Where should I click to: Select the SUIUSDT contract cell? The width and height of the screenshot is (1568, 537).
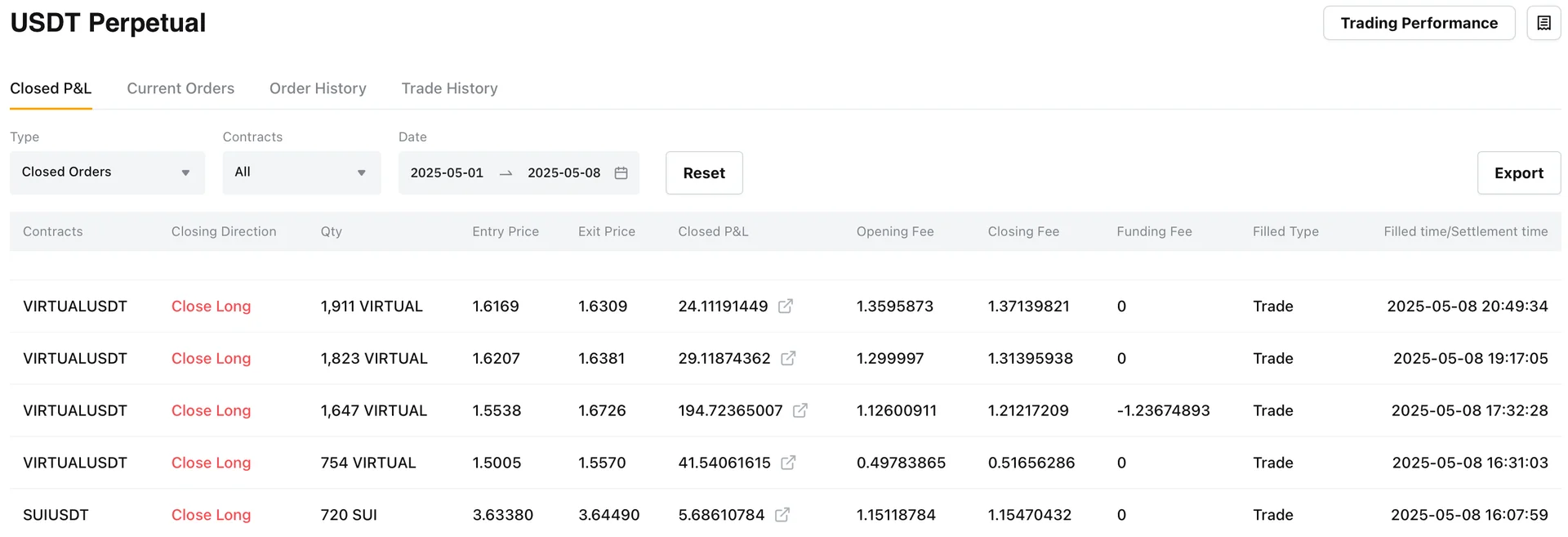56,515
